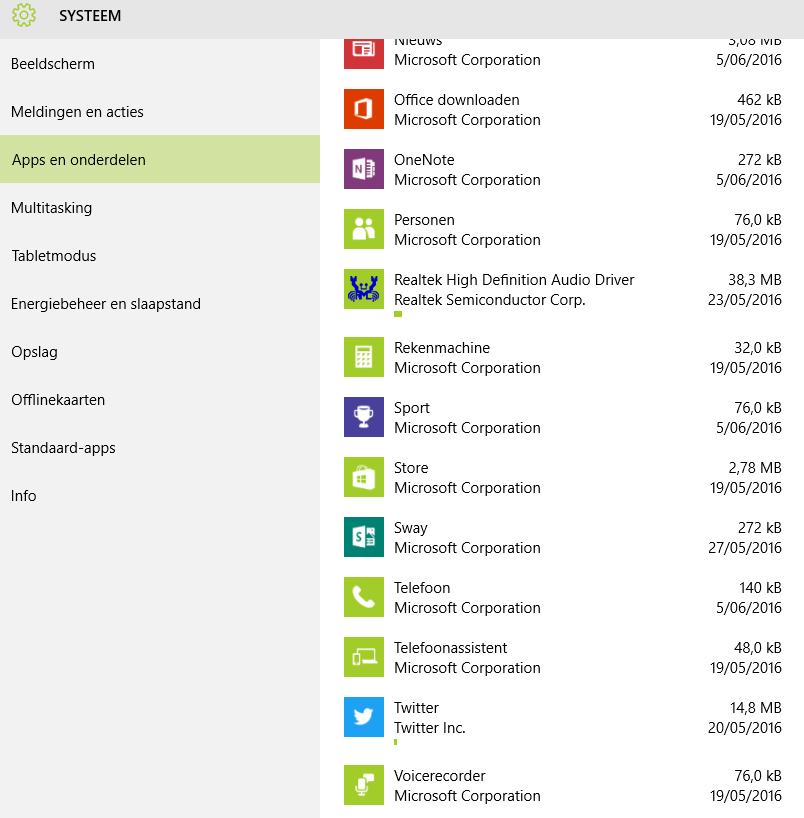Click the OneNote app icon

coord(364,169)
